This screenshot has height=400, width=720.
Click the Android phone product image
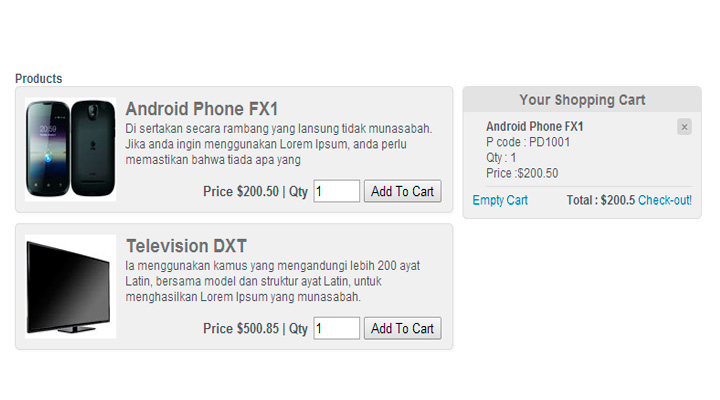pos(70,149)
